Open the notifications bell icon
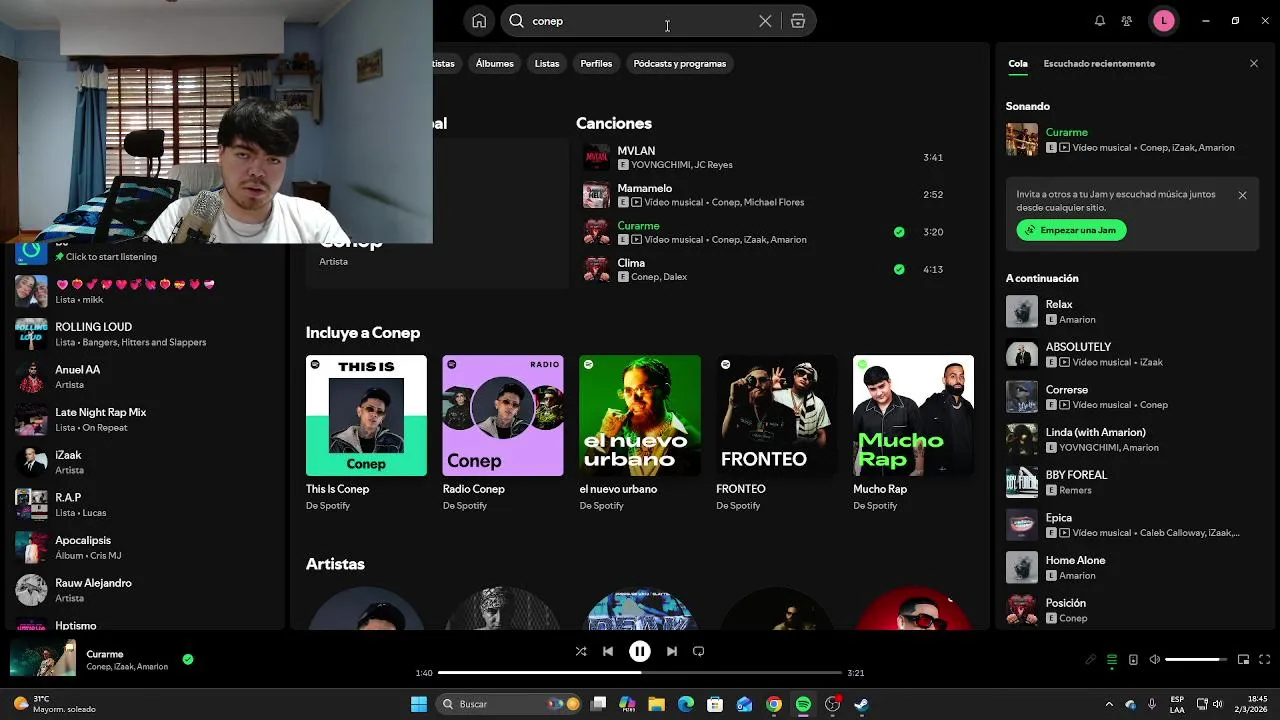The image size is (1280, 720). (x=1100, y=21)
